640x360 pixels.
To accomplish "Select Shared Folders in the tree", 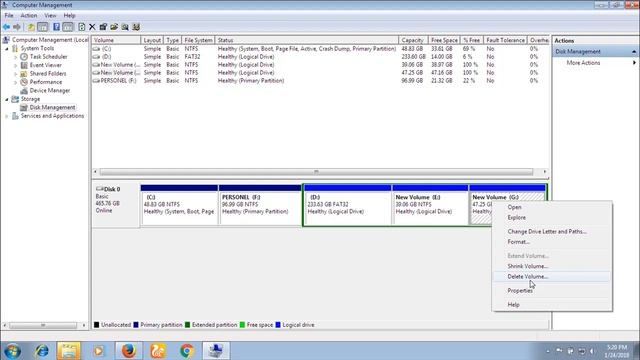I will 48,74.
